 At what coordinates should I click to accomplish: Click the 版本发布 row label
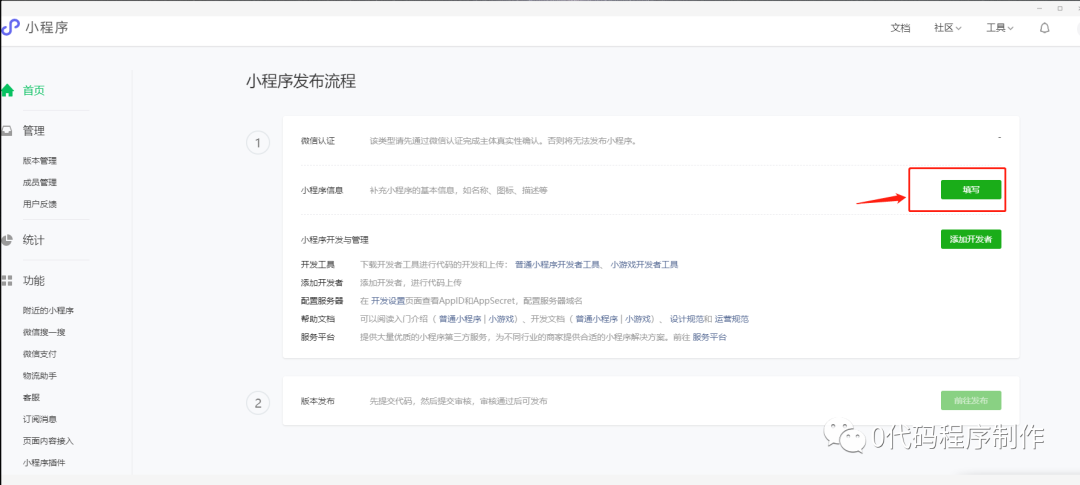[x=318, y=401]
